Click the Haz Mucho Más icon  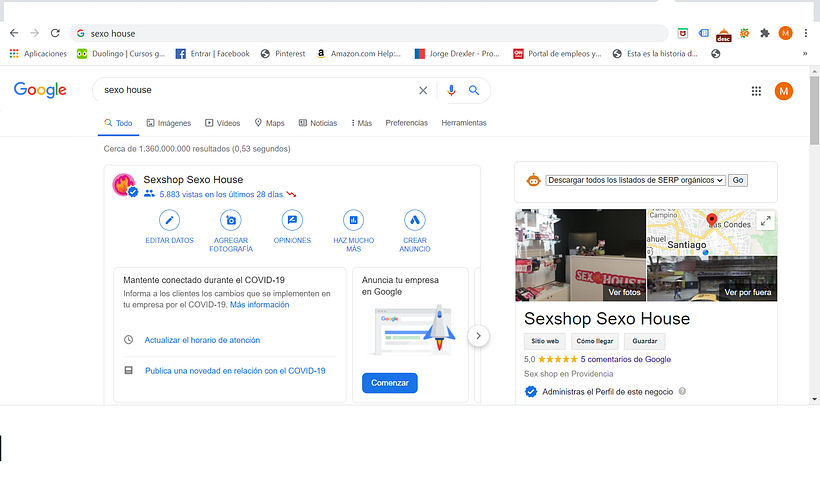pyautogui.click(x=353, y=220)
